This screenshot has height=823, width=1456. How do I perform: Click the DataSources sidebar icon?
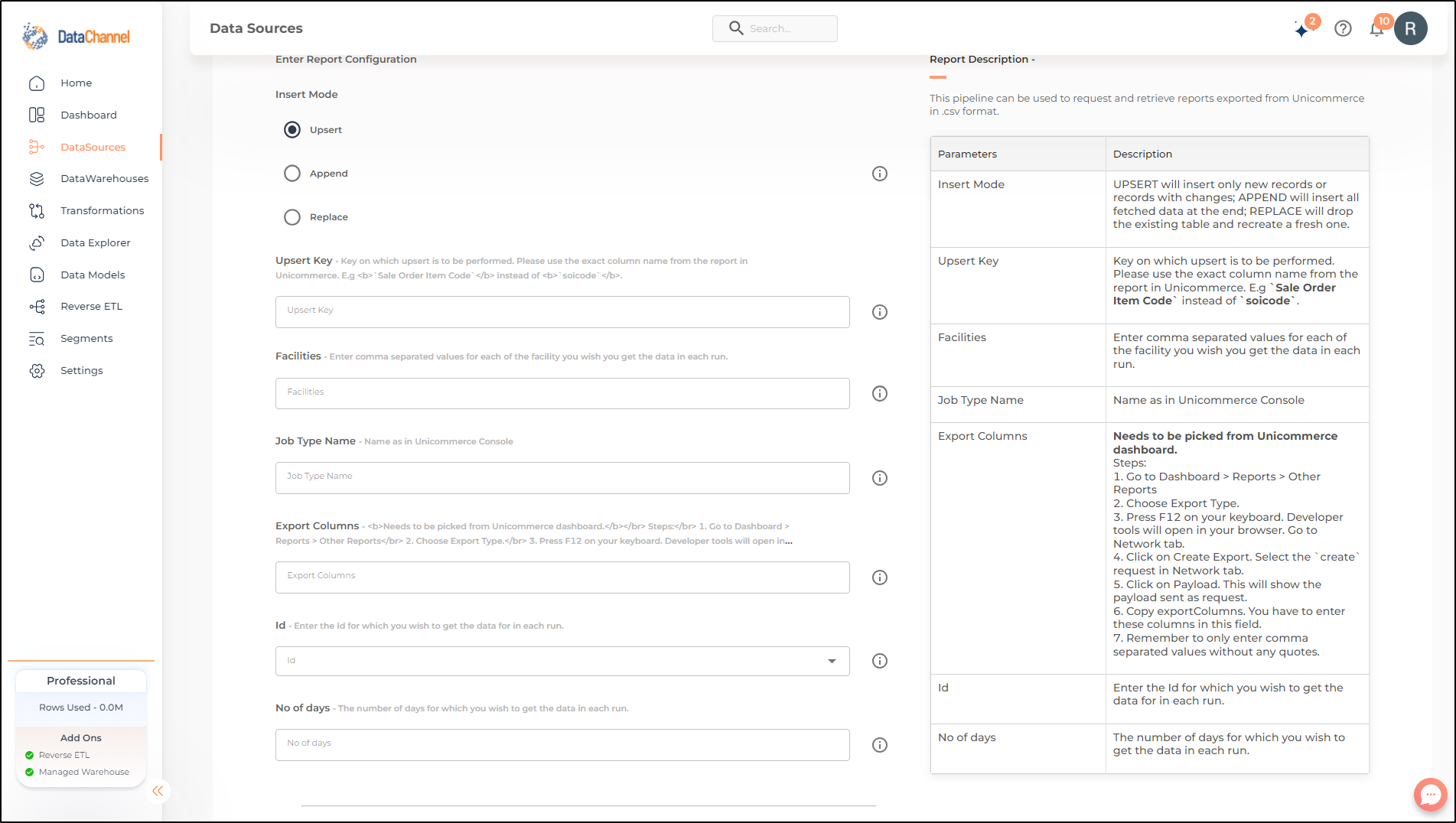[x=37, y=147]
